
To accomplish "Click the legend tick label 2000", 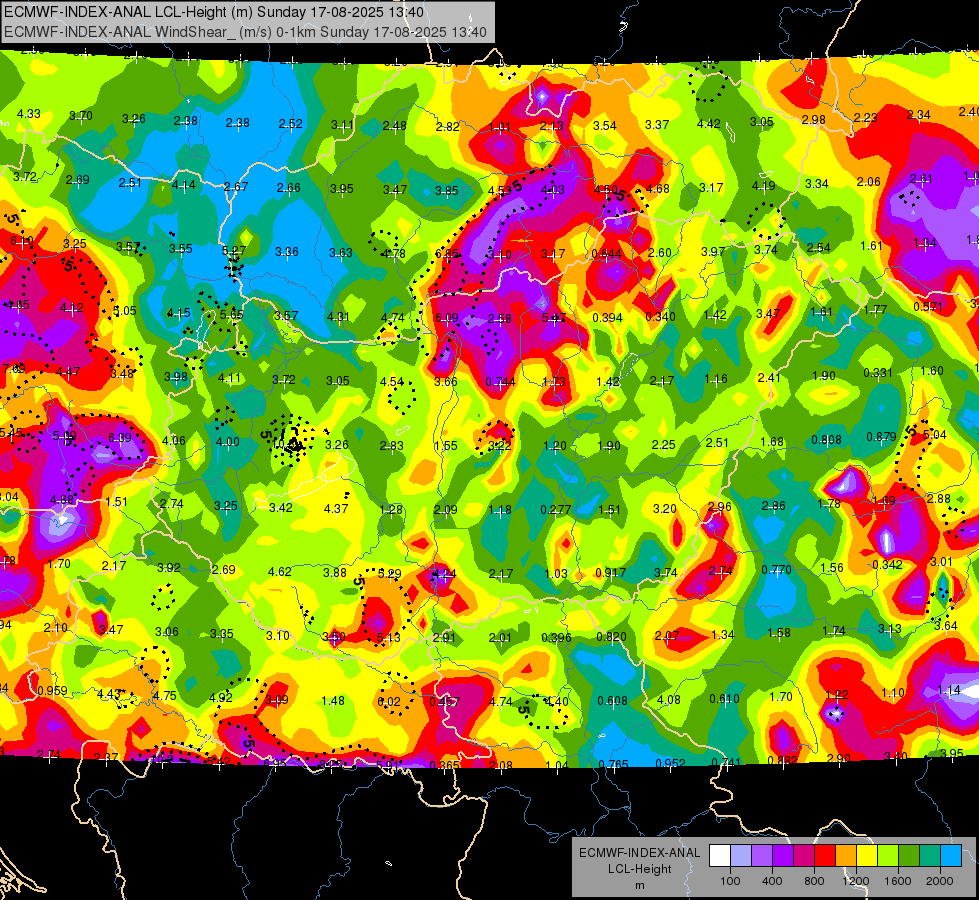I will (939, 881).
